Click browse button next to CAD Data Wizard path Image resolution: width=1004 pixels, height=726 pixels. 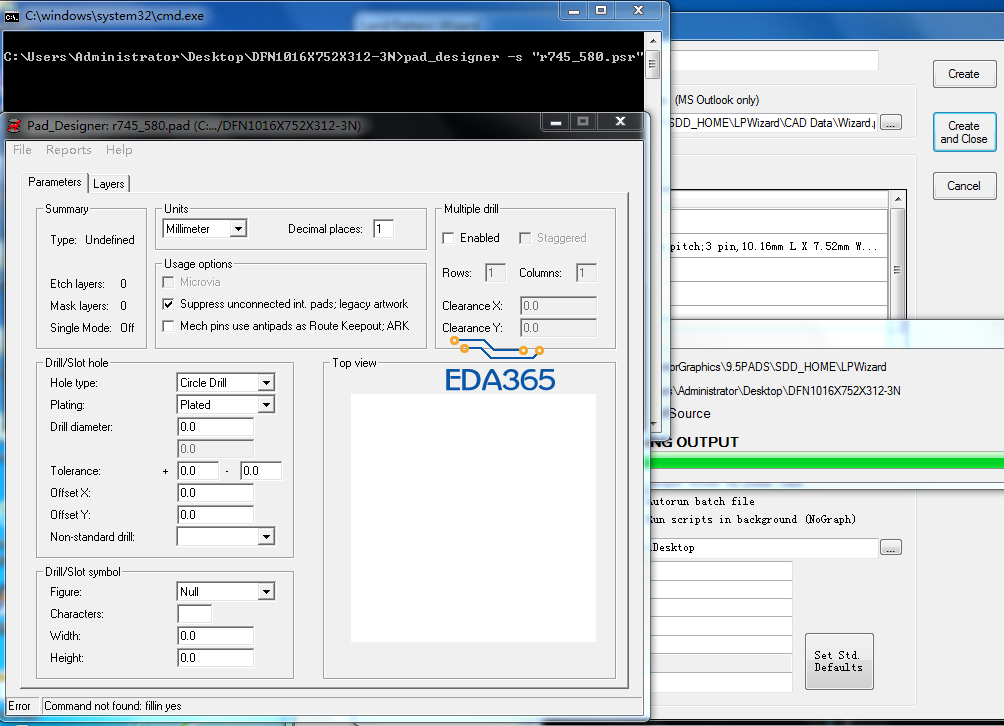tap(891, 122)
